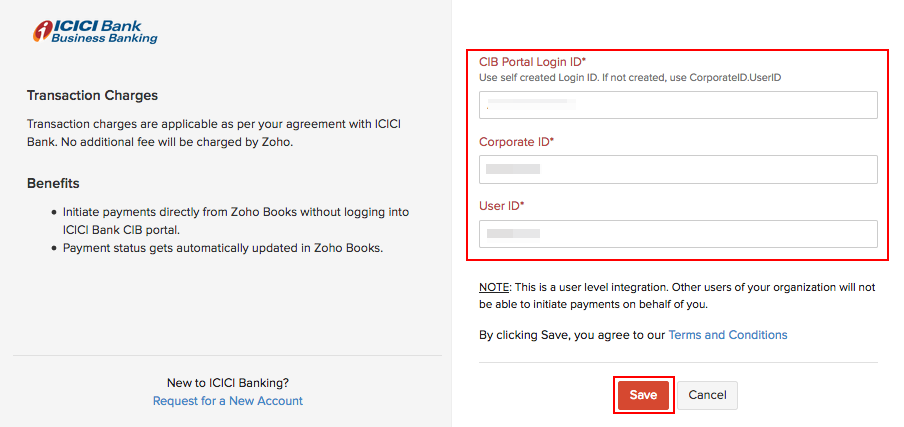Click the underlined NOTE text
This screenshot has width=904, height=427.
(495, 287)
